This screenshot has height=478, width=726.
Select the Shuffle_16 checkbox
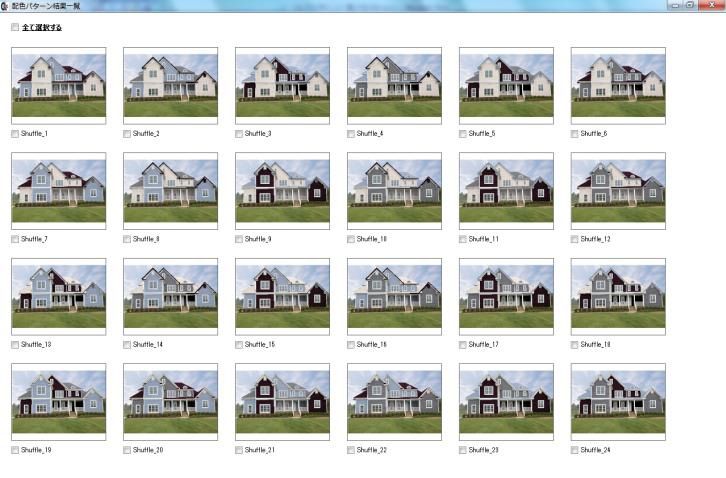[x=351, y=345]
